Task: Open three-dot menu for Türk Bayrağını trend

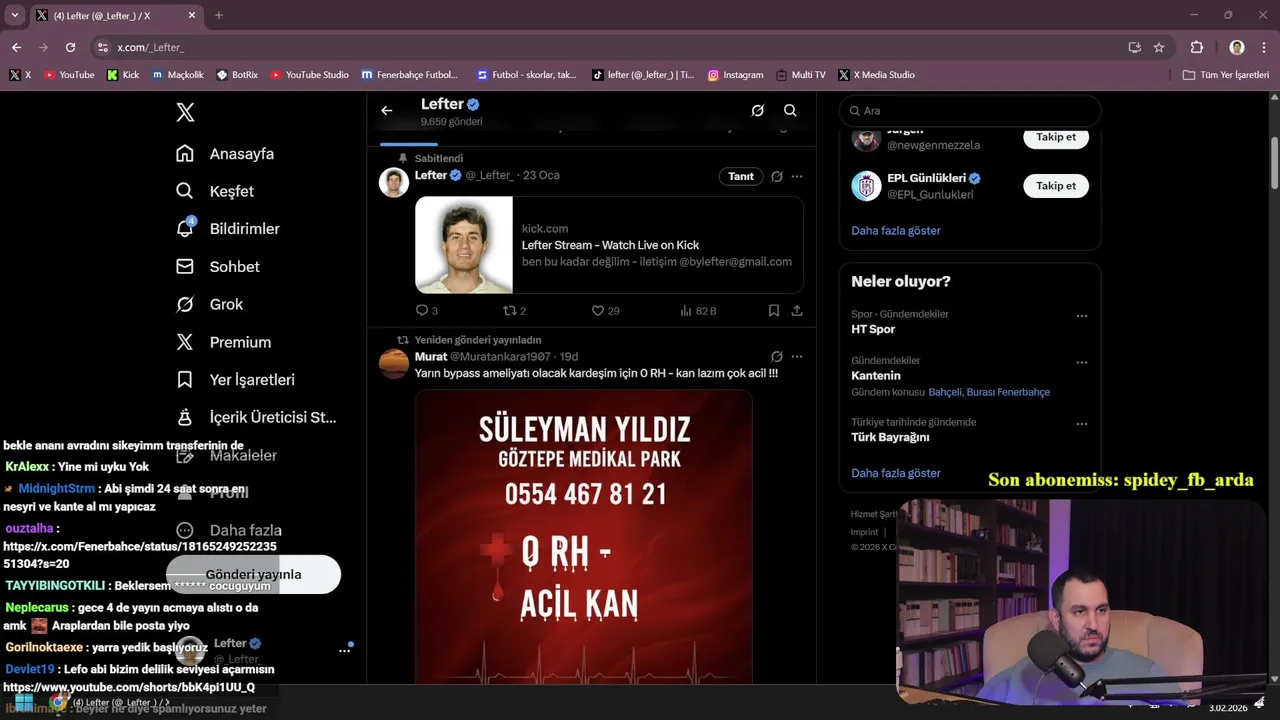Action: [1081, 424]
